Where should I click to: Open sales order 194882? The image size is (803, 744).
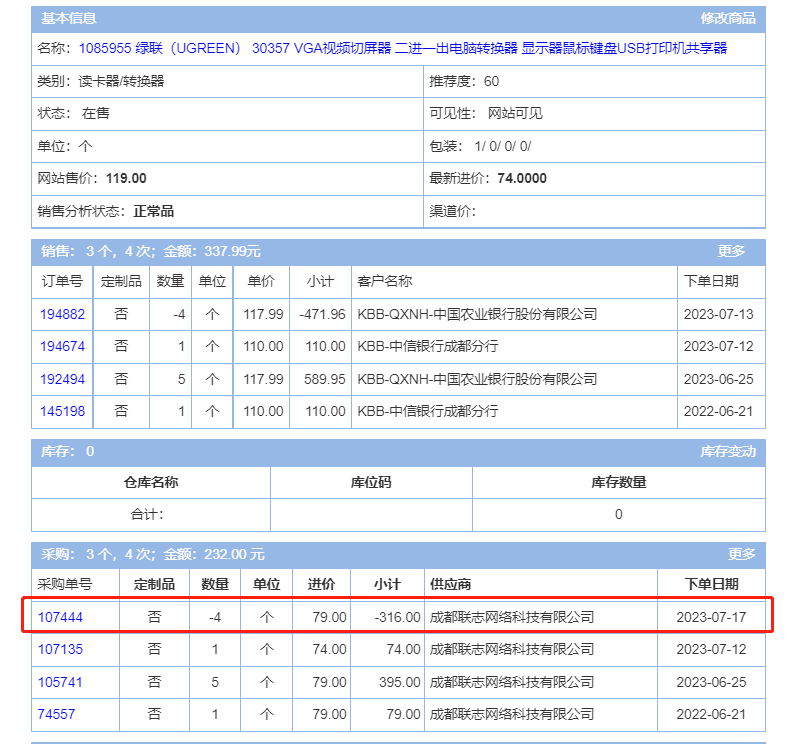62,314
